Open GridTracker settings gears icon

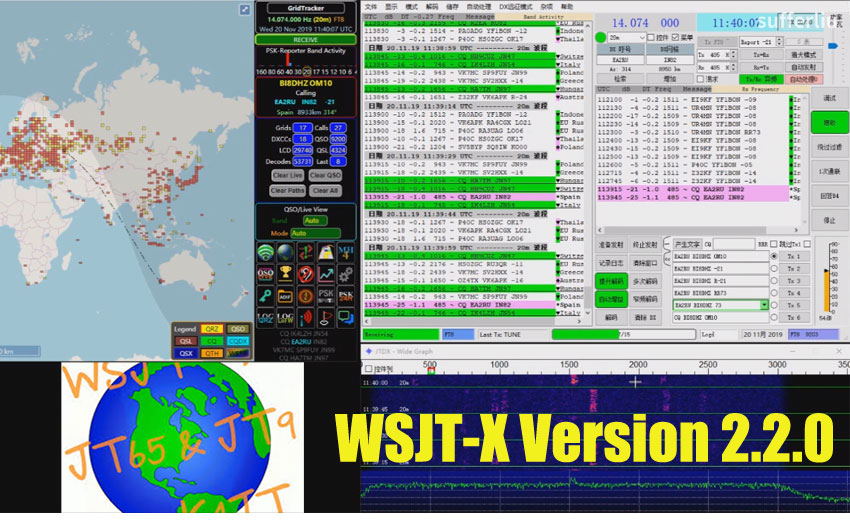[346, 274]
